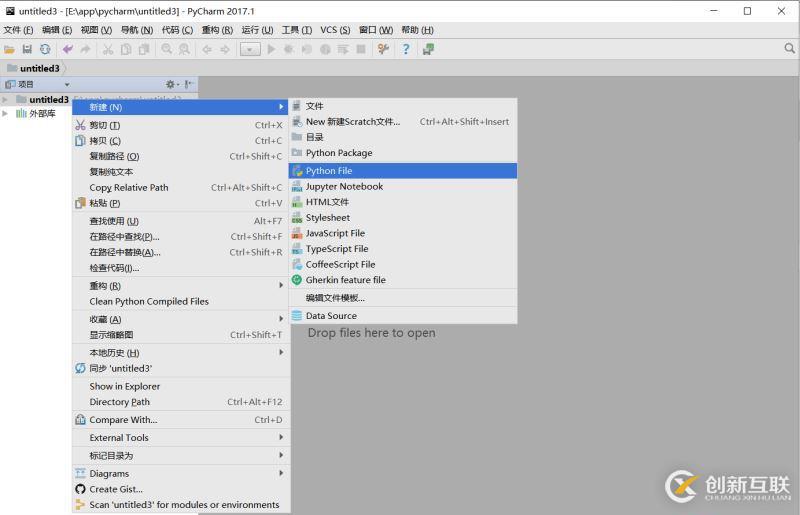
Task: Open the 窗口 (W) menu
Action: click(376, 30)
